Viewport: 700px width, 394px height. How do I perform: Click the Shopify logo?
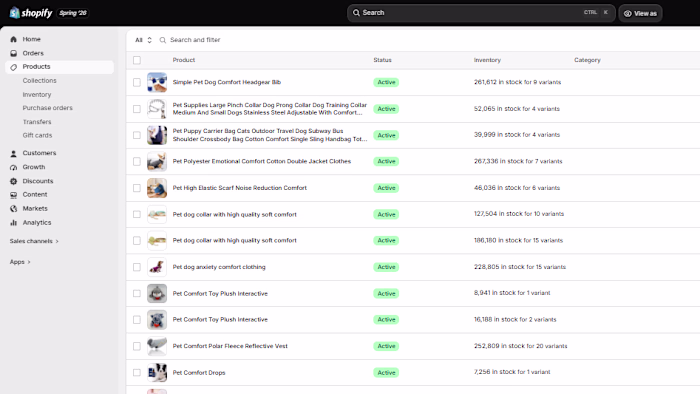31,13
